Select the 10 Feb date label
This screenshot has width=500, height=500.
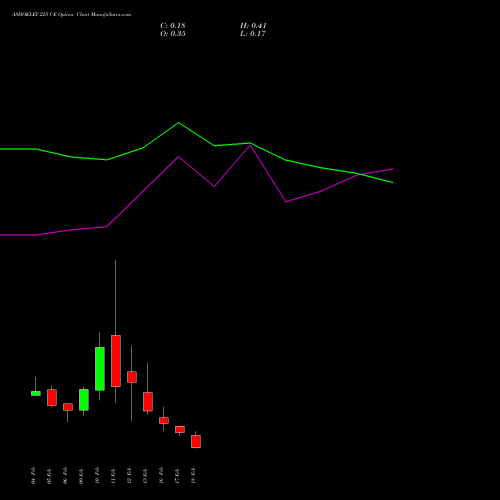[x=97, y=476]
